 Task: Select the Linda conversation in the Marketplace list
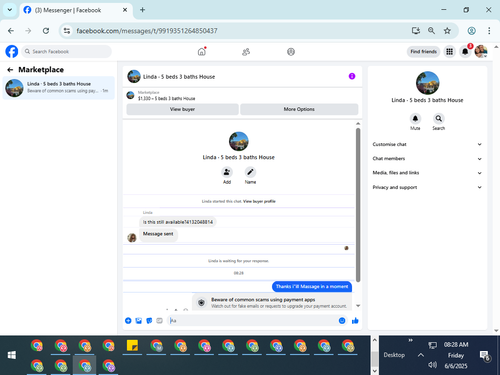pos(59,88)
